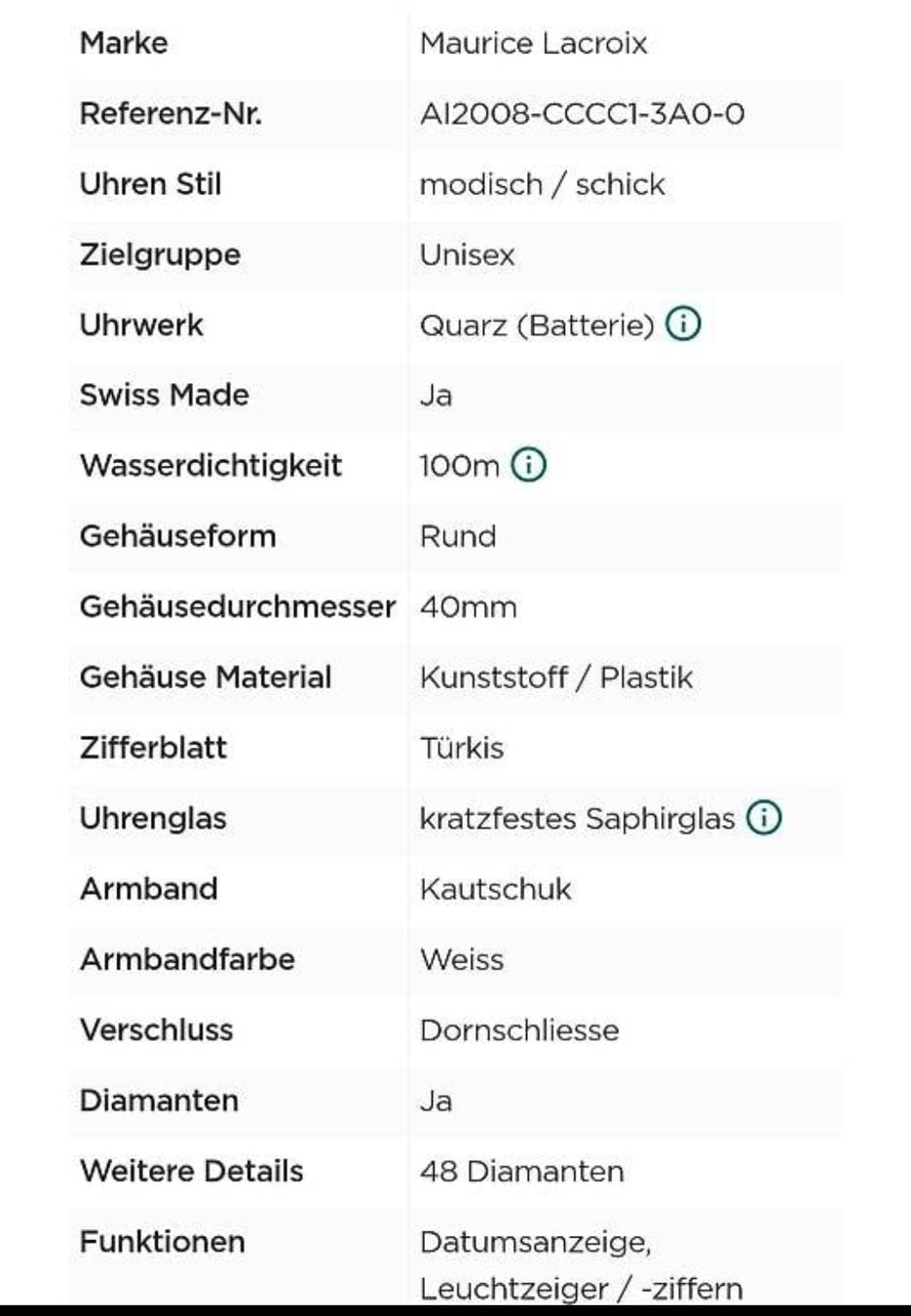Select the Maurice Lacroix brand value
The image size is (911, 1316).
(x=533, y=43)
